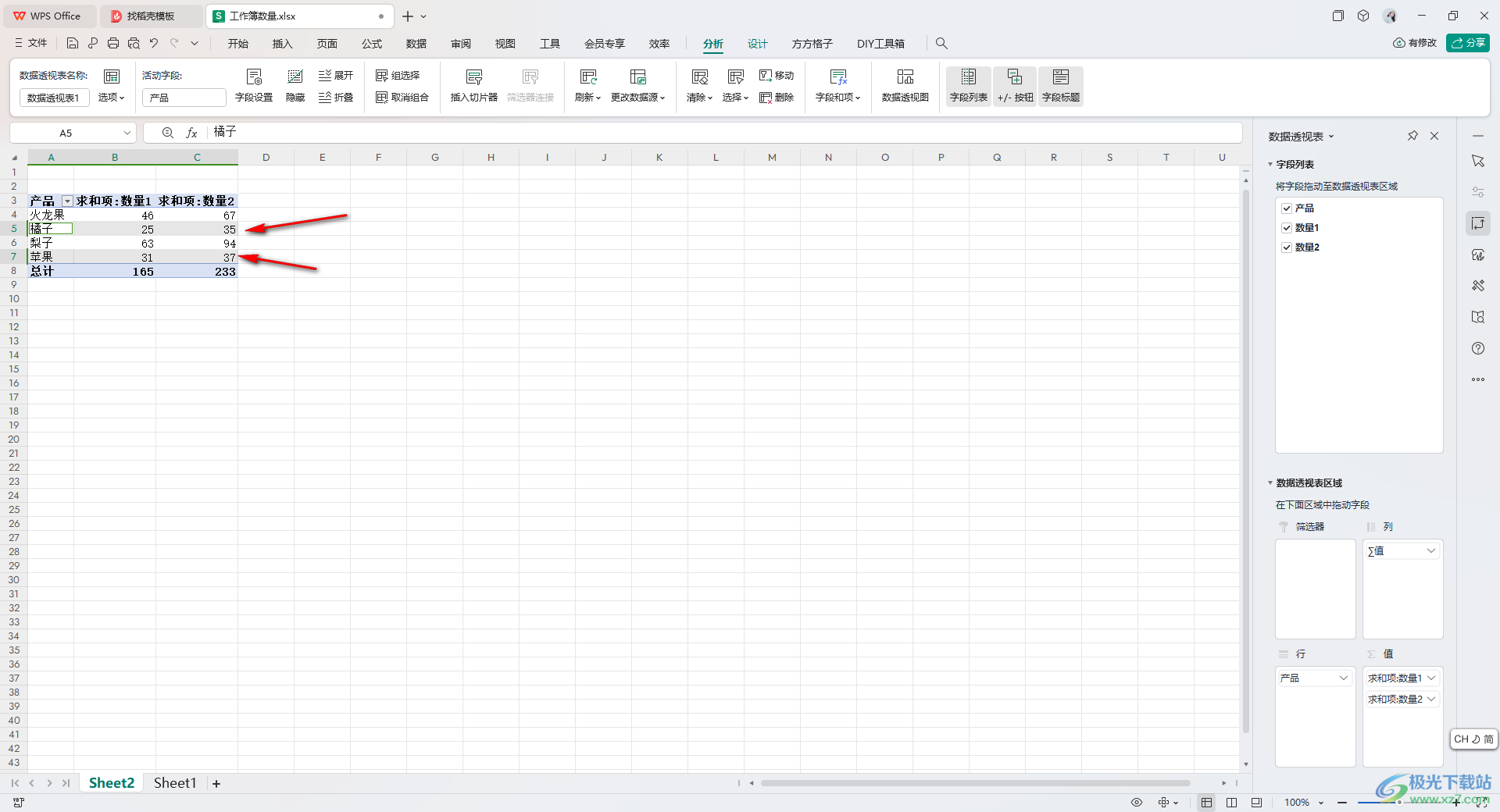Collapse the 数据透视表区域 section
The image size is (1500, 812).
click(x=1270, y=483)
